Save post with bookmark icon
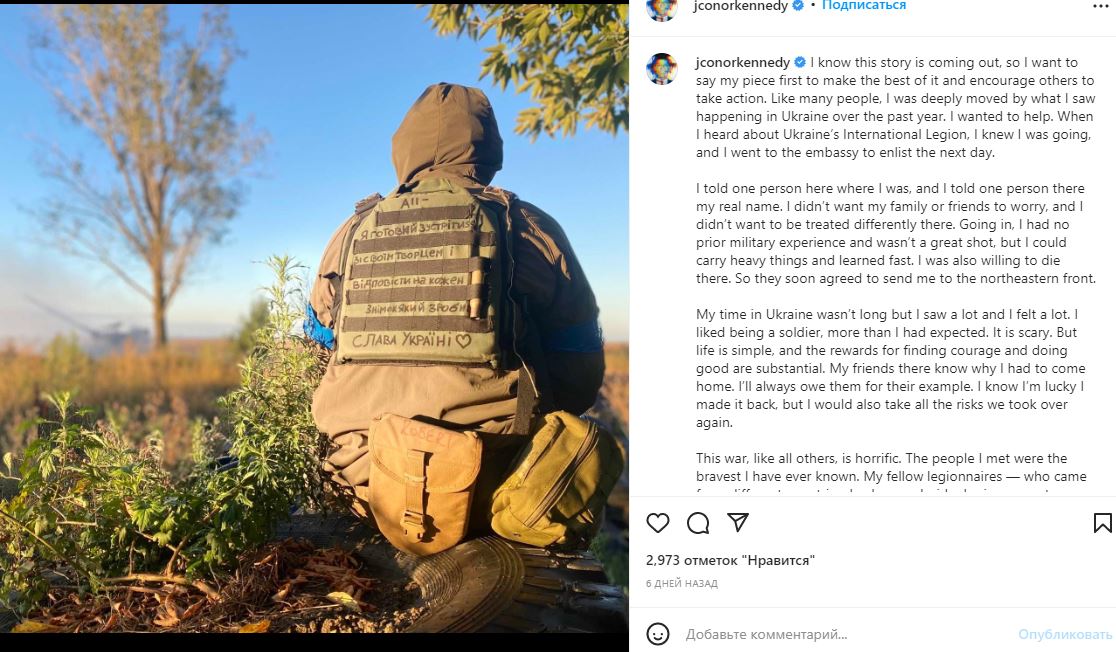Screen dimensions: 1116x652 (x=1102, y=523)
